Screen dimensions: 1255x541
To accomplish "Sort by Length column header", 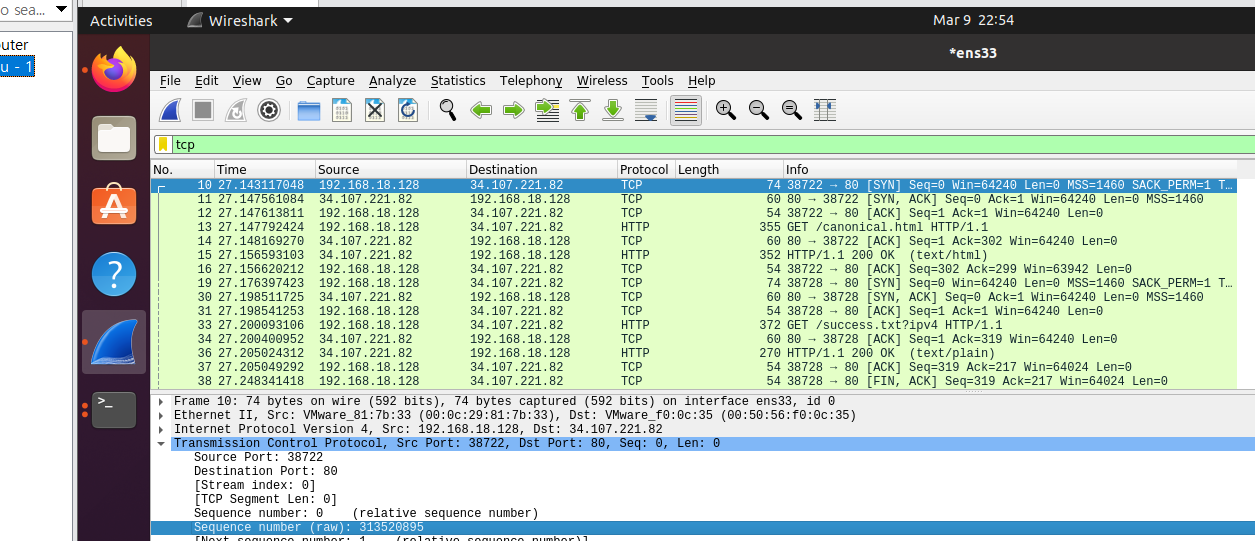I will [x=729, y=169].
